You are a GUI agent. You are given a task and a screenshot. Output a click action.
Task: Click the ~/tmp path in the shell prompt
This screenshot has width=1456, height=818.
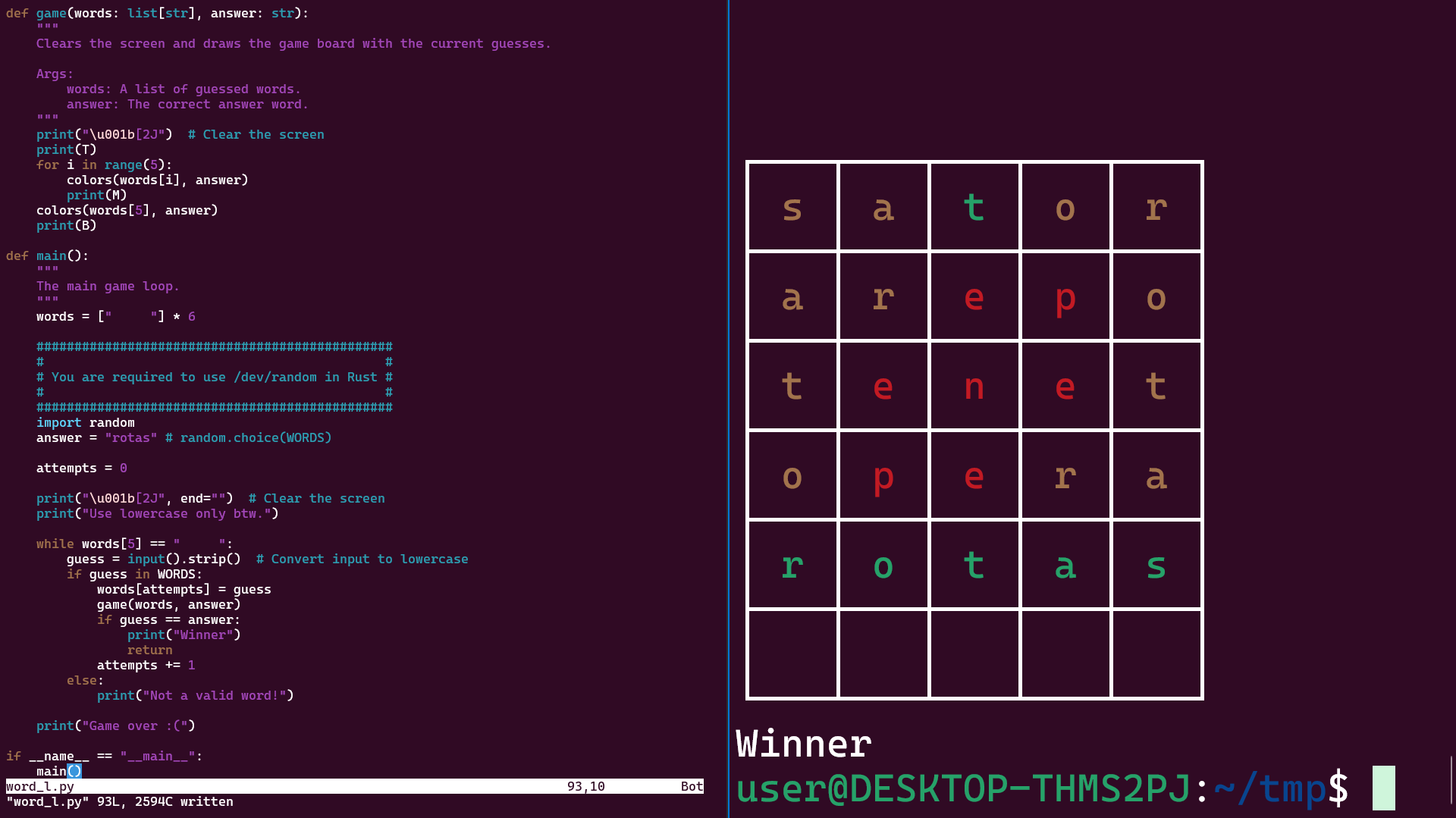pos(1269,788)
